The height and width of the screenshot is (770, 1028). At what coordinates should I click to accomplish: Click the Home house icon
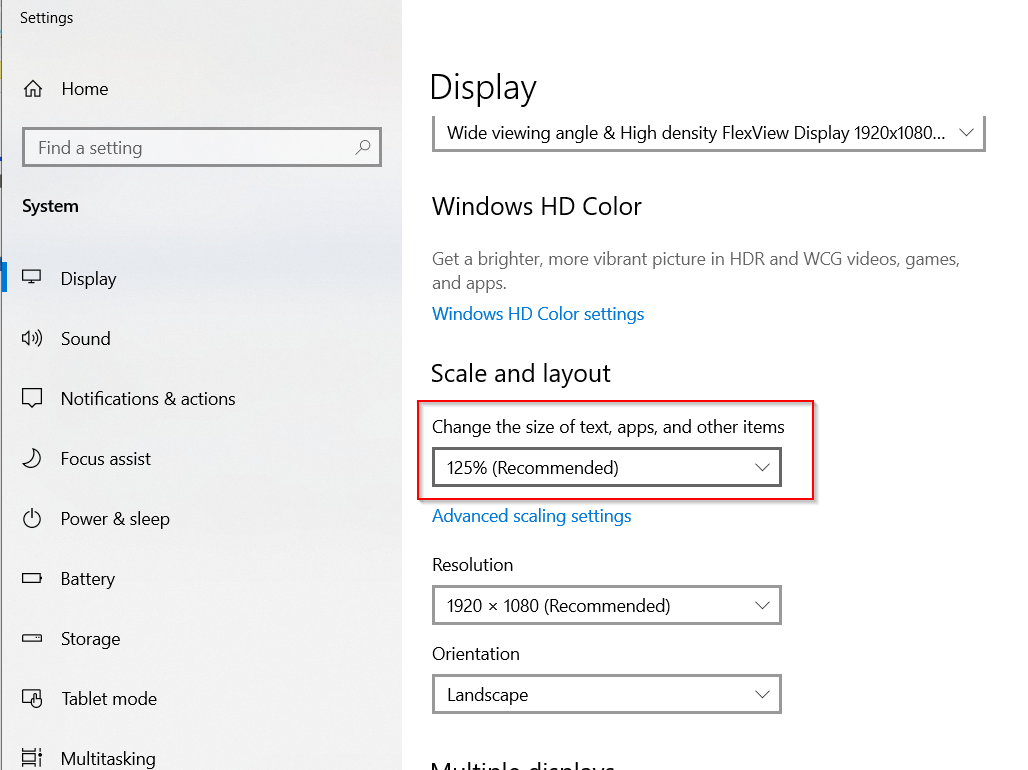(33, 88)
